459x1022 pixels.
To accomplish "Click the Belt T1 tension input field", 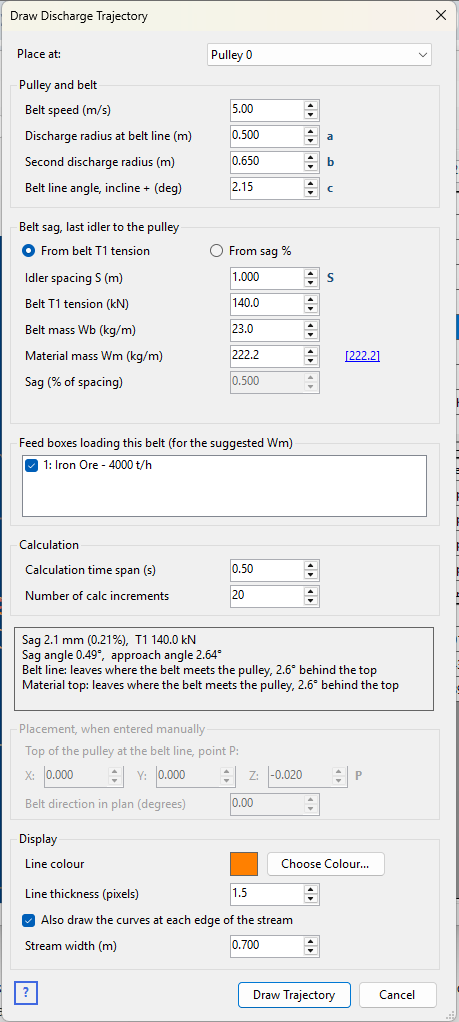I will point(266,304).
